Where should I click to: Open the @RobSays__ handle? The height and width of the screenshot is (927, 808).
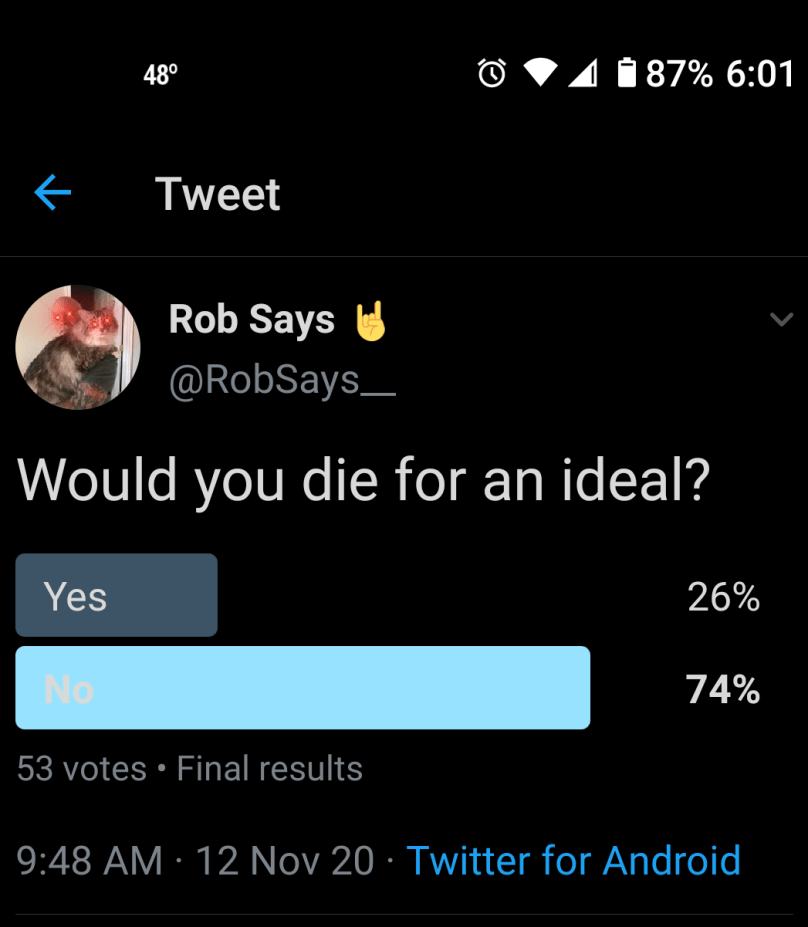click(282, 380)
